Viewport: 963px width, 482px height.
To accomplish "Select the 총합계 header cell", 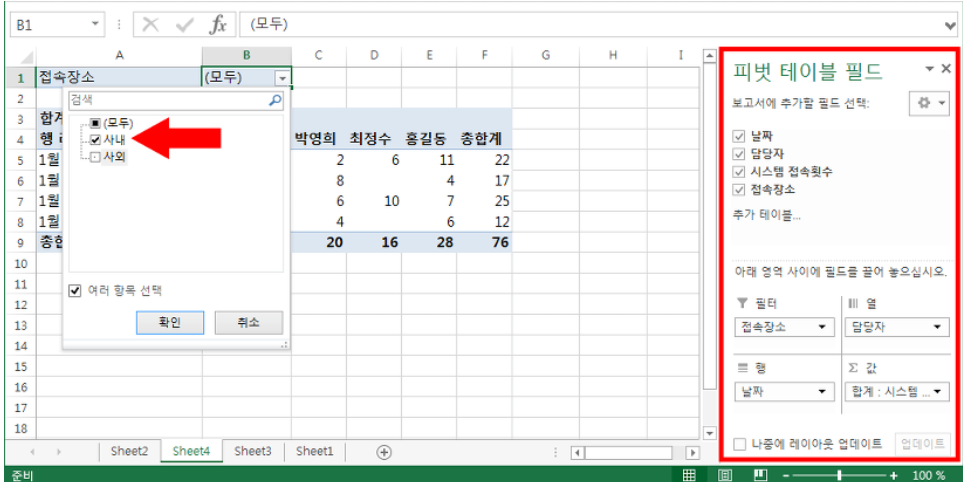I will pos(484,139).
